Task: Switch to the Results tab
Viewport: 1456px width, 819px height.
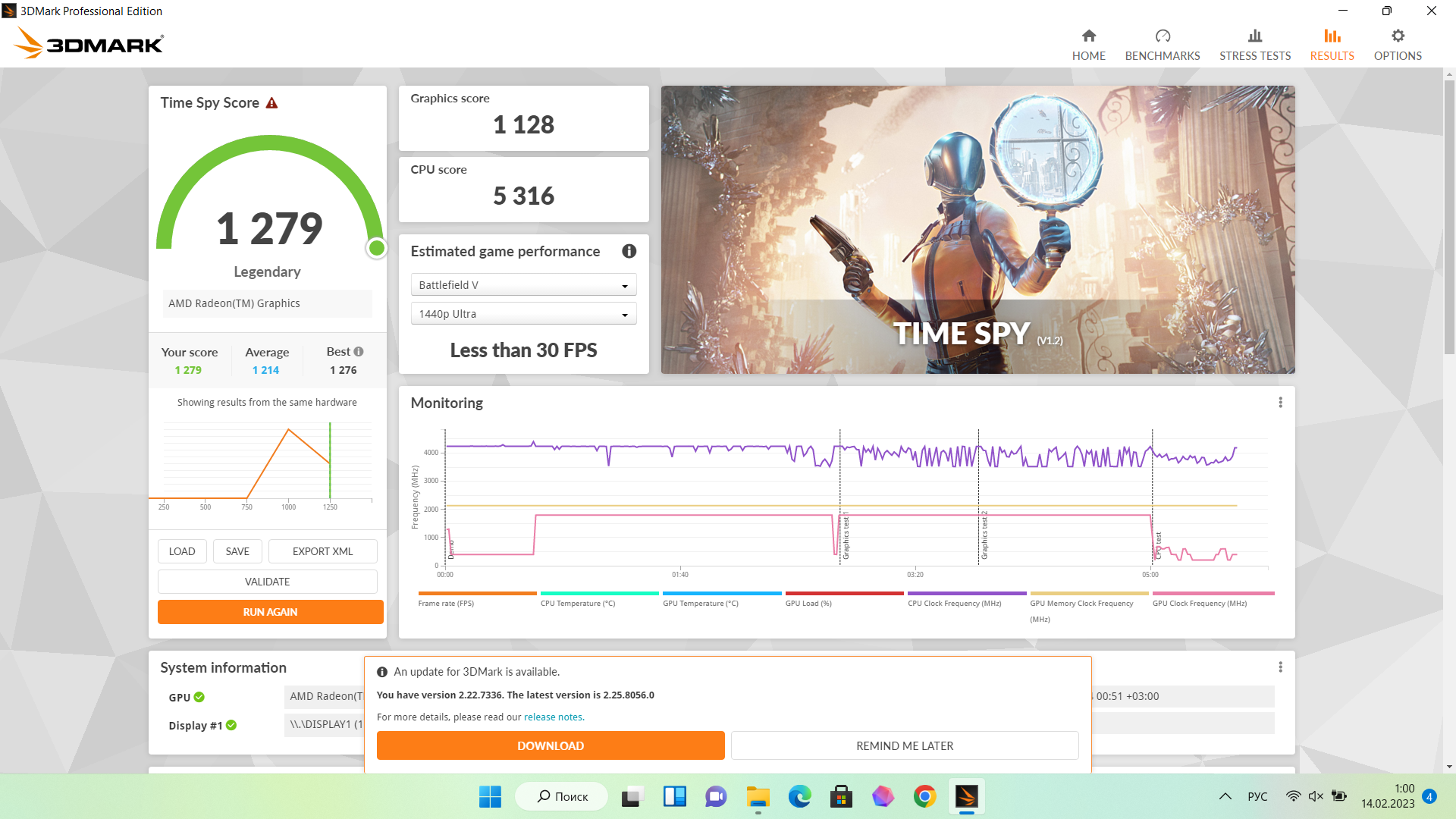Action: pos(1332,45)
